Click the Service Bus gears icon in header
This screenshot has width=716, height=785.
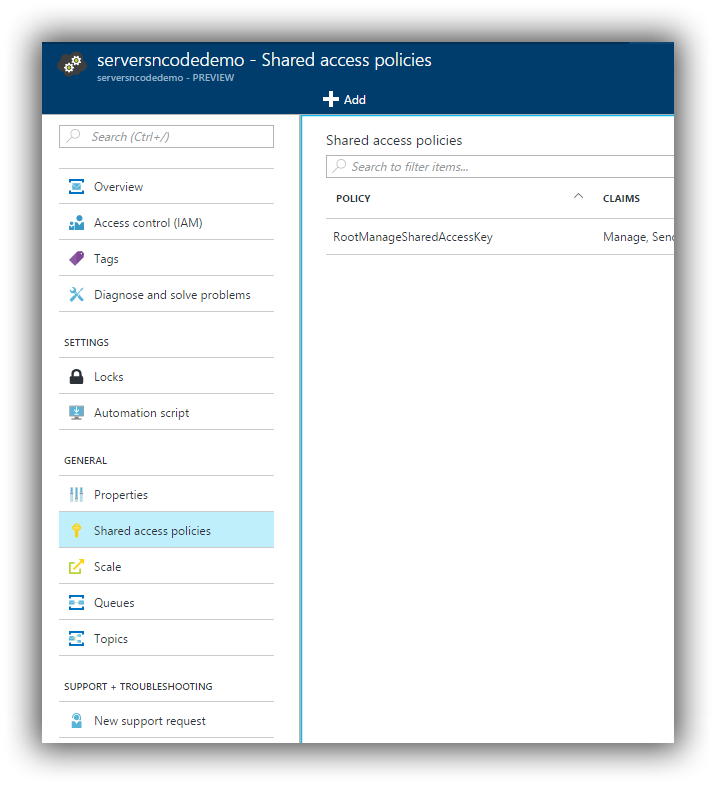[x=72, y=64]
